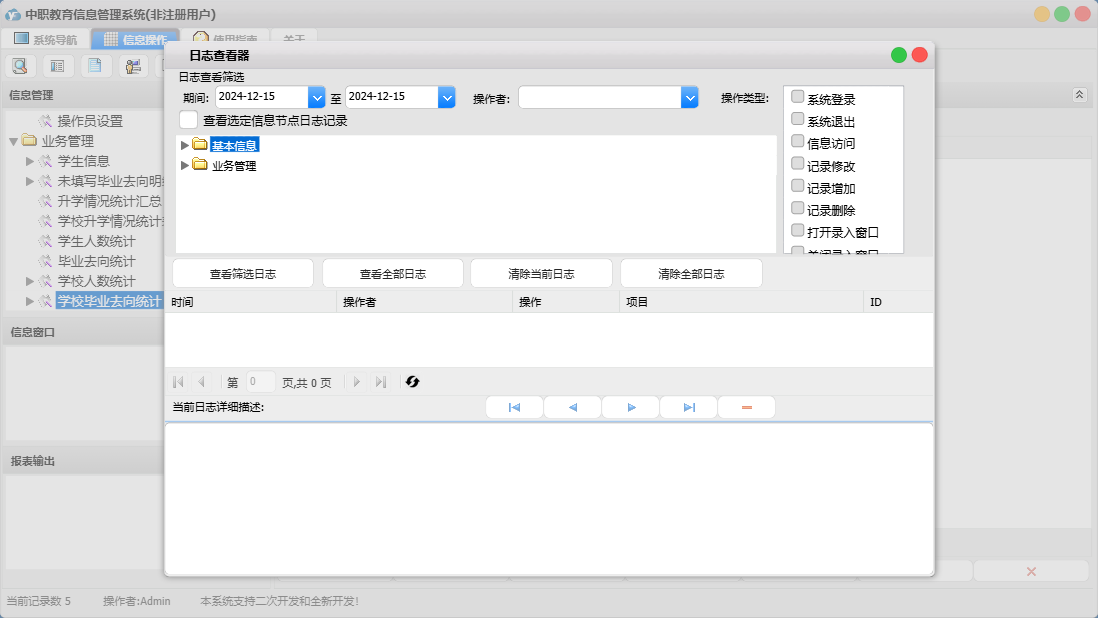Open the 操作者 combo box dropdown

tap(689, 97)
